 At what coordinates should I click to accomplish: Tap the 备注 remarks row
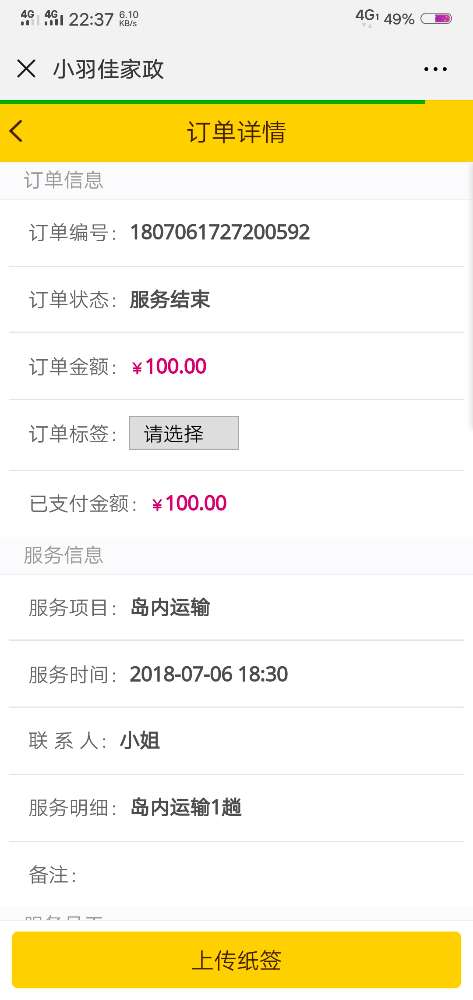coord(236,875)
